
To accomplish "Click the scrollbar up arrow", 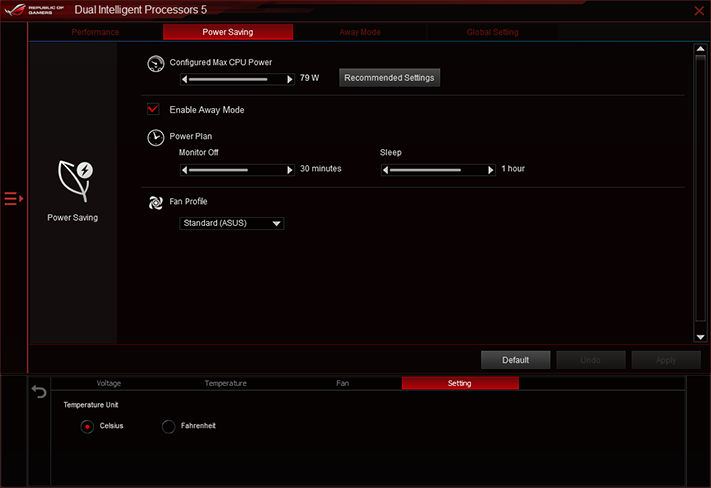I will pyautogui.click(x=701, y=49).
